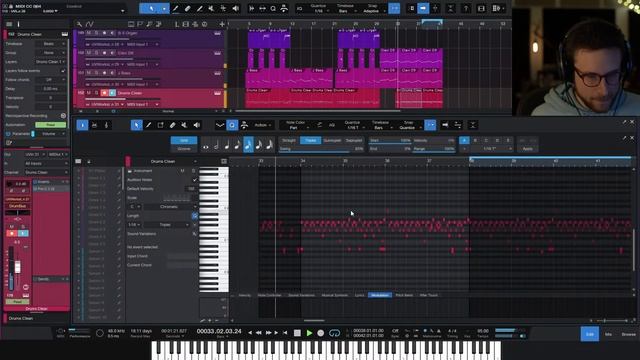Click the time display 00033.02.03.24
This screenshot has width=640, height=360.
[x=219, y=331]
